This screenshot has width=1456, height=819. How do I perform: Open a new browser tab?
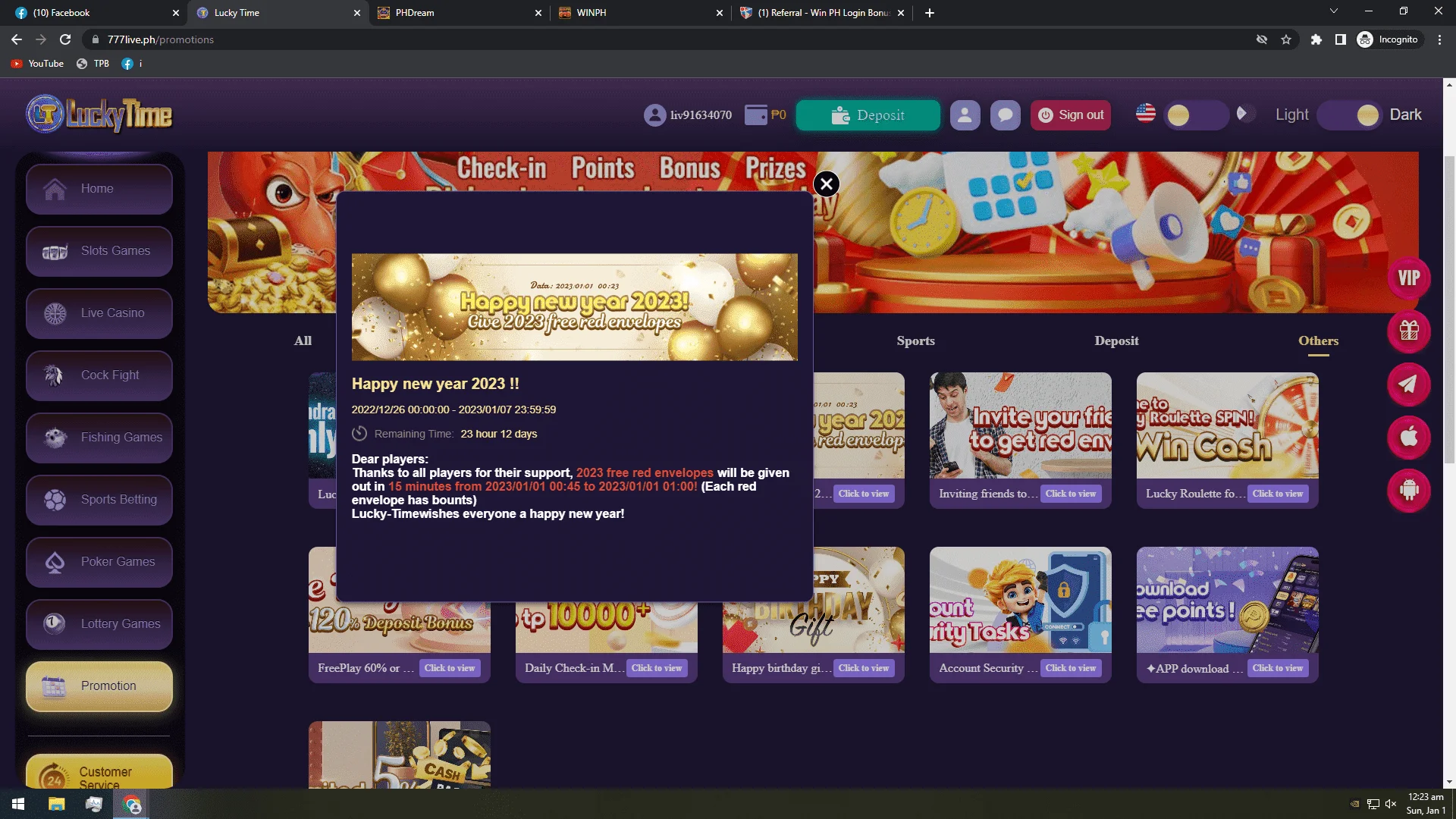tap(930, 13)
